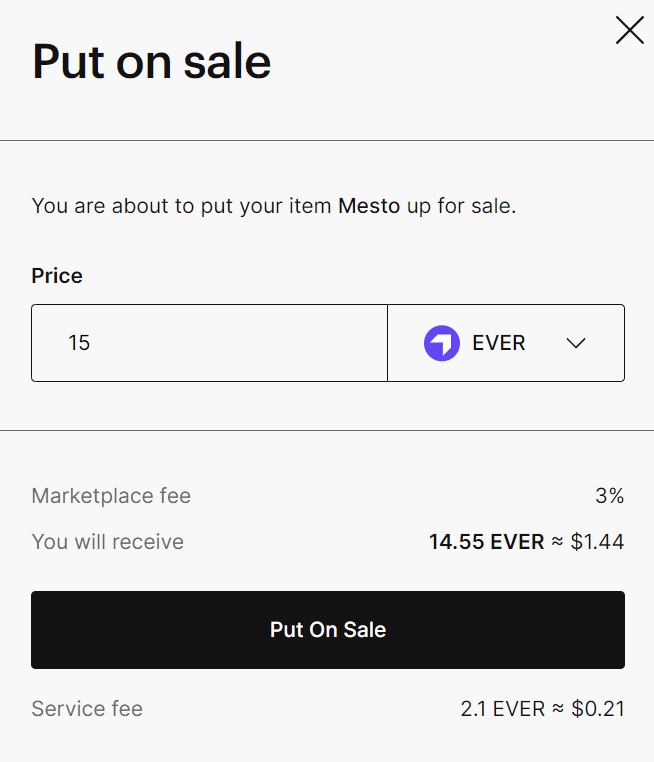This screenshot has height=762, width=654.
Task: Click the sentence about putting item up for sale
Action: point(274,206)
